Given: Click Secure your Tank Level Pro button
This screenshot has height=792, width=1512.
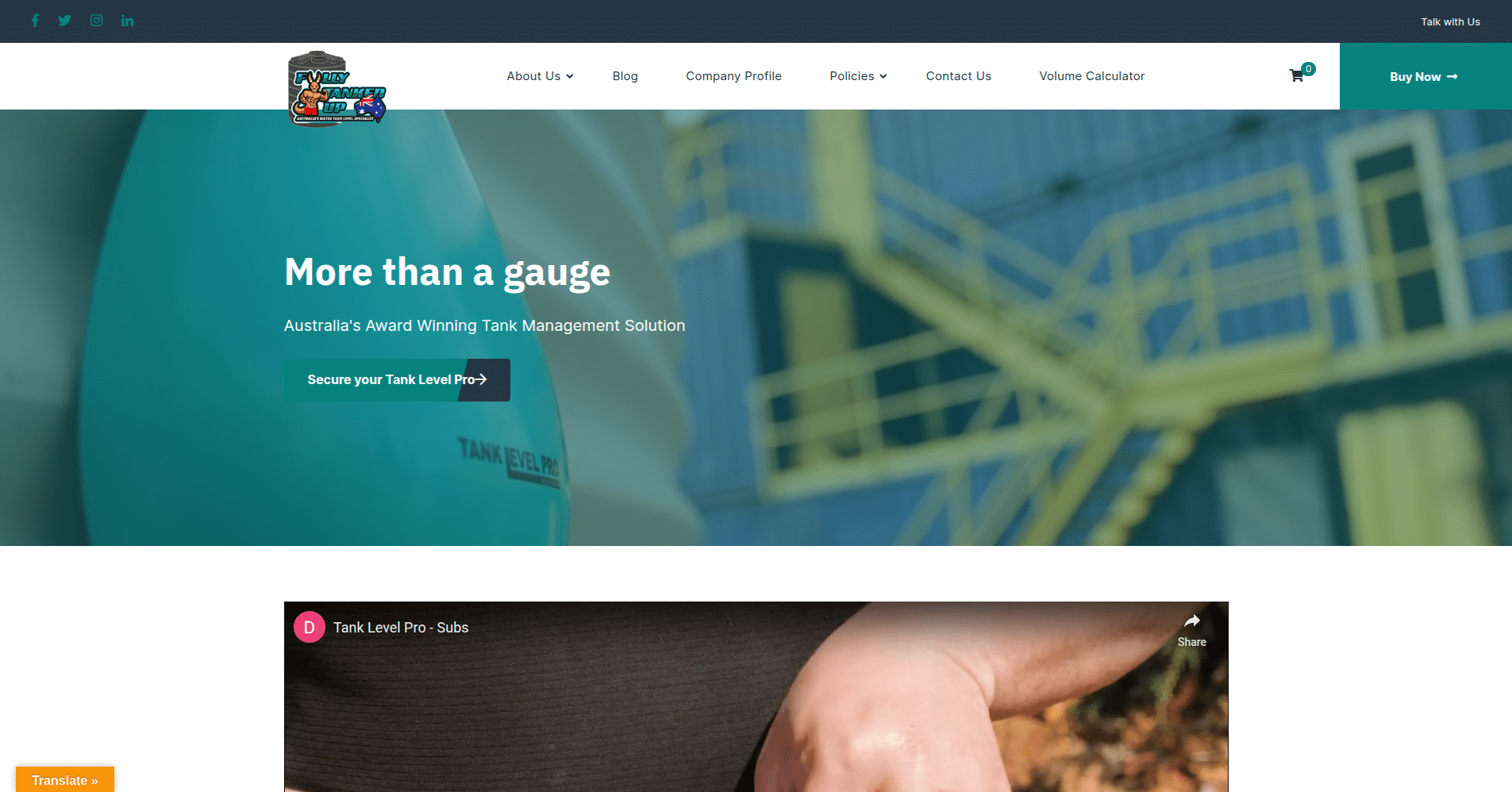Looking at the screenshot, I should point(397,380).
